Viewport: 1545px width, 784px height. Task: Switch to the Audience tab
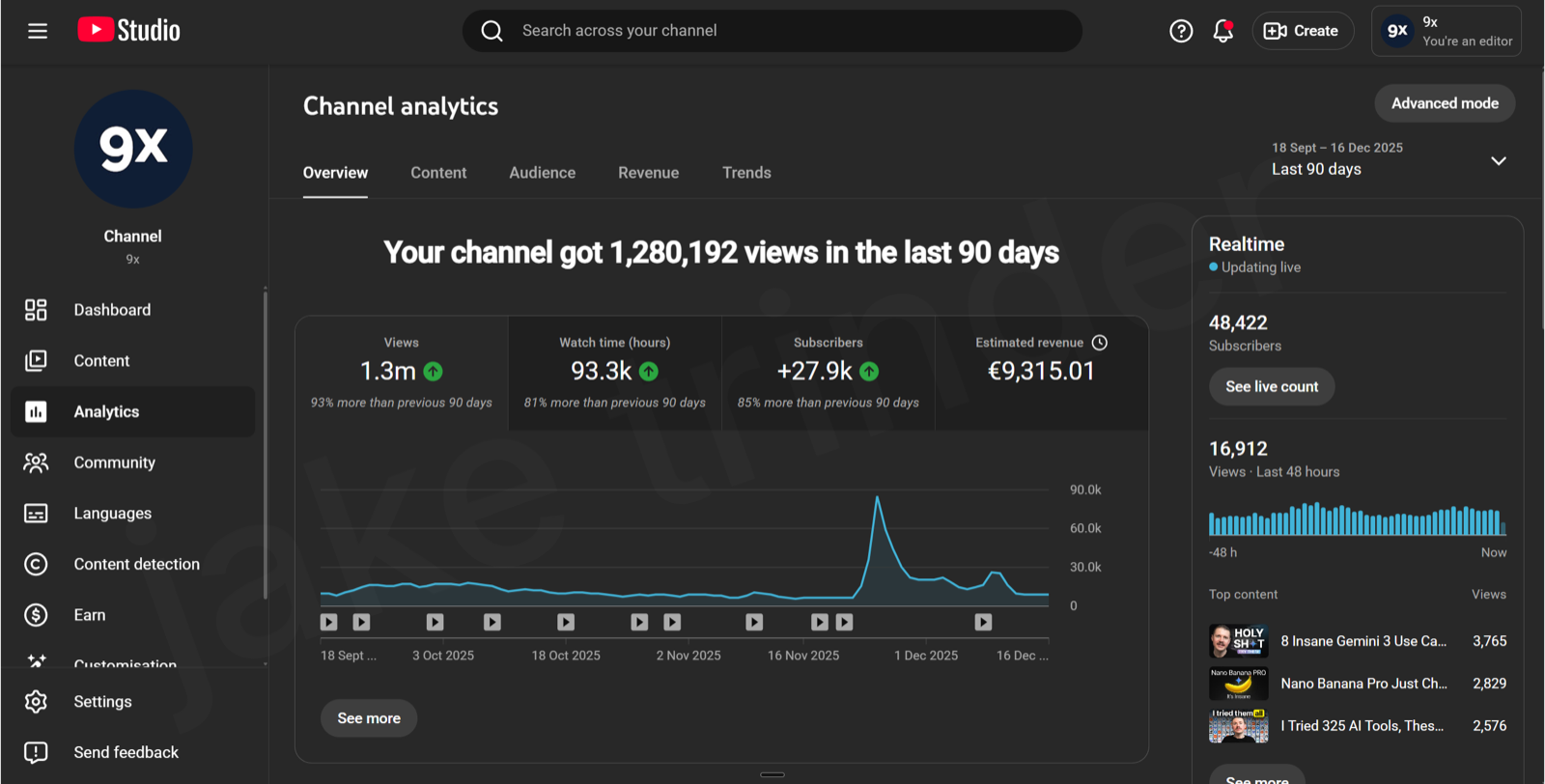click(x=543, y=173)
